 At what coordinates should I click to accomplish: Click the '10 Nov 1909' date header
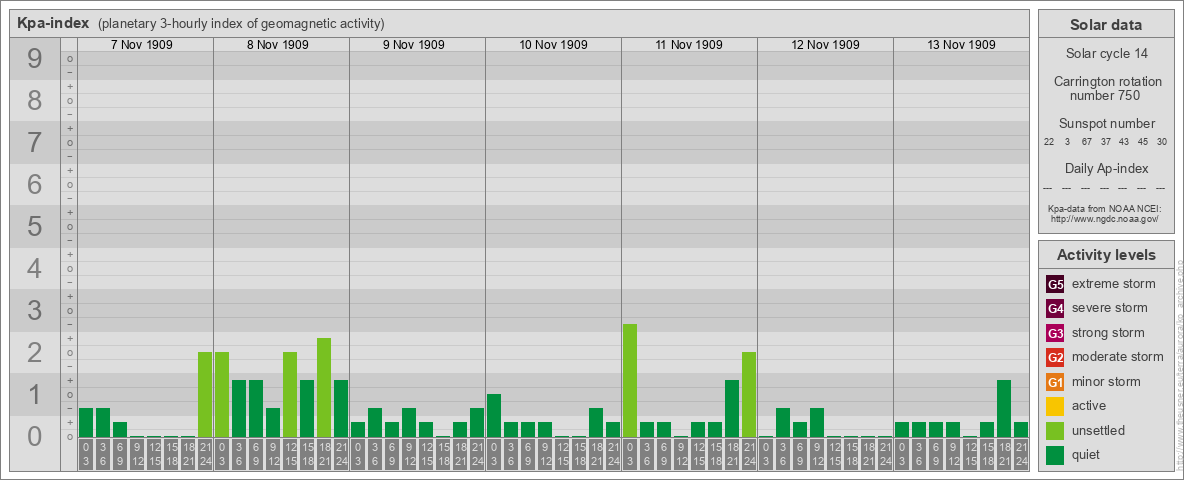click(553, 45)
